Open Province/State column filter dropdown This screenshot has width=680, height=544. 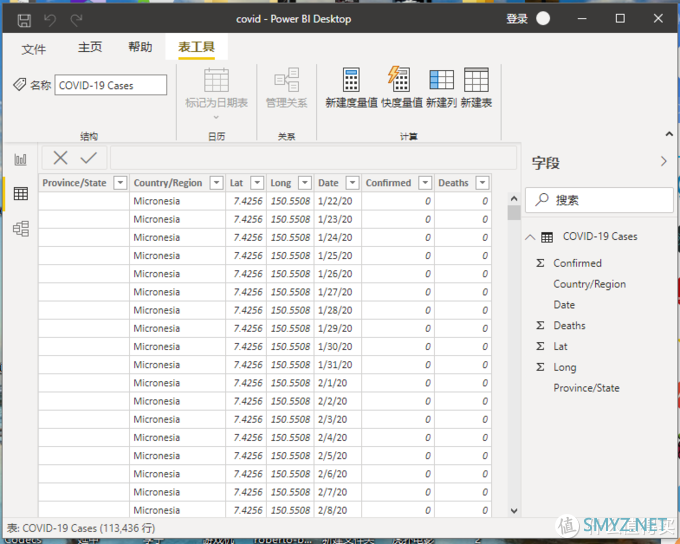120,183
